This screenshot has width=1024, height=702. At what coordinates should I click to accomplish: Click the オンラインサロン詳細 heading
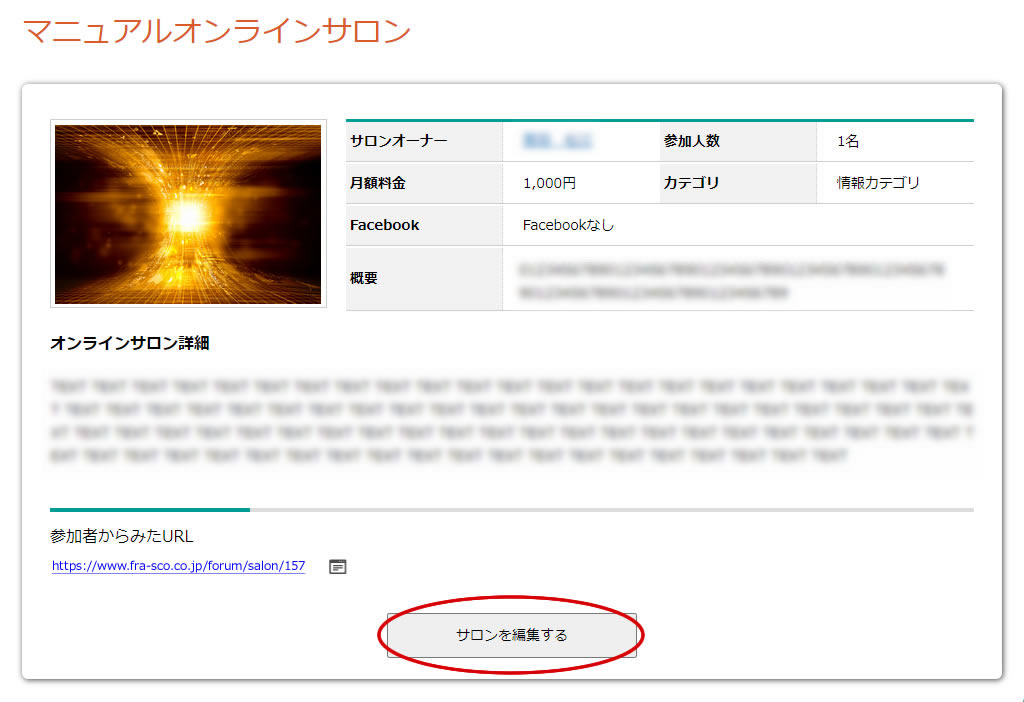pos(129,343)
